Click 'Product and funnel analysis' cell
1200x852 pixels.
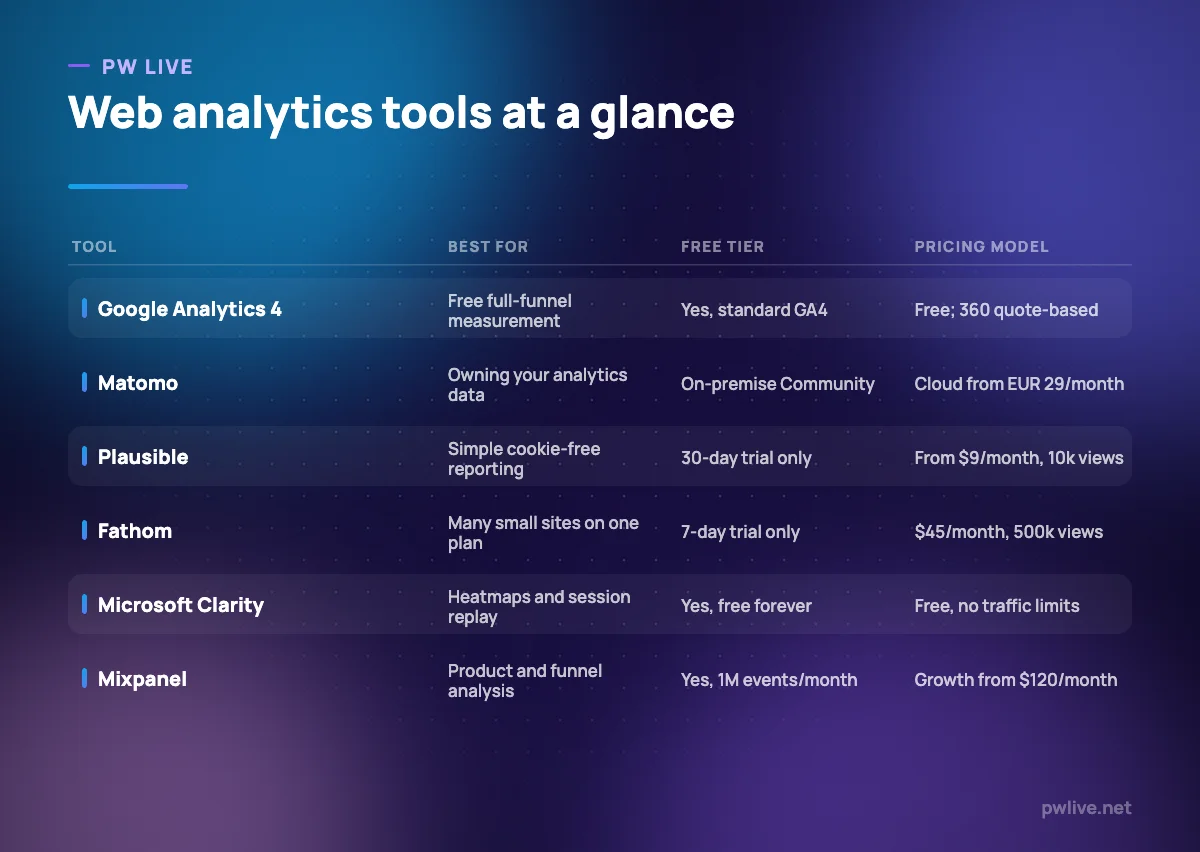pos(525,680)
